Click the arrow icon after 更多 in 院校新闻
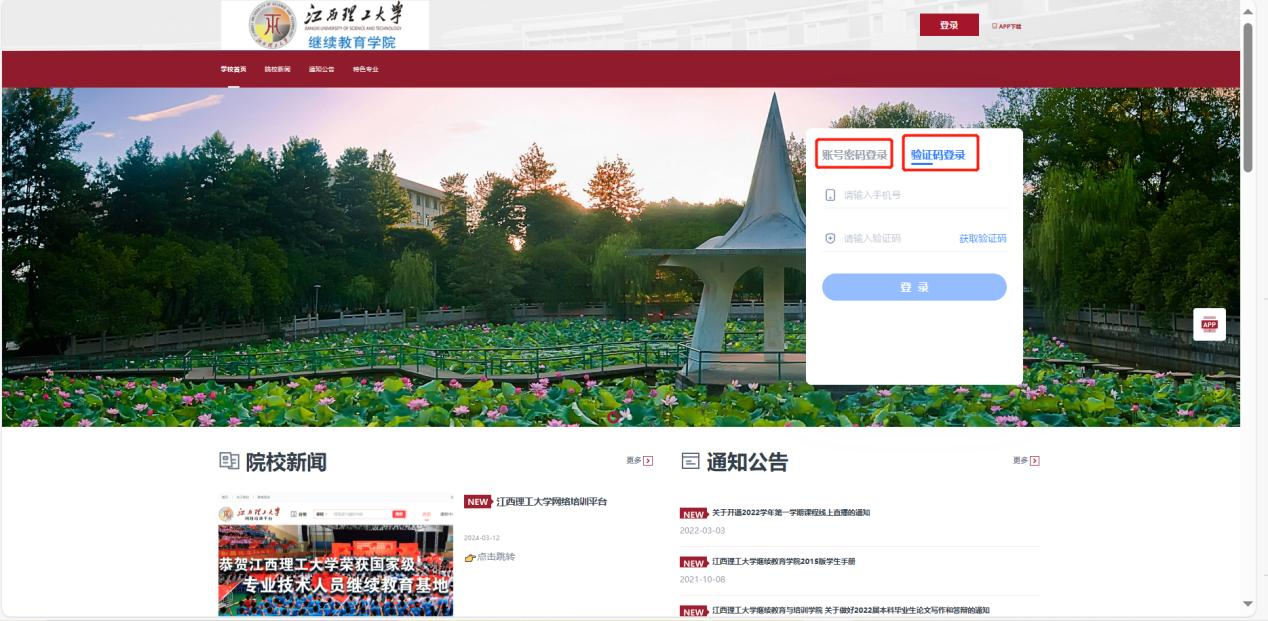This screenshot has width=1268, height=621. 648,461
